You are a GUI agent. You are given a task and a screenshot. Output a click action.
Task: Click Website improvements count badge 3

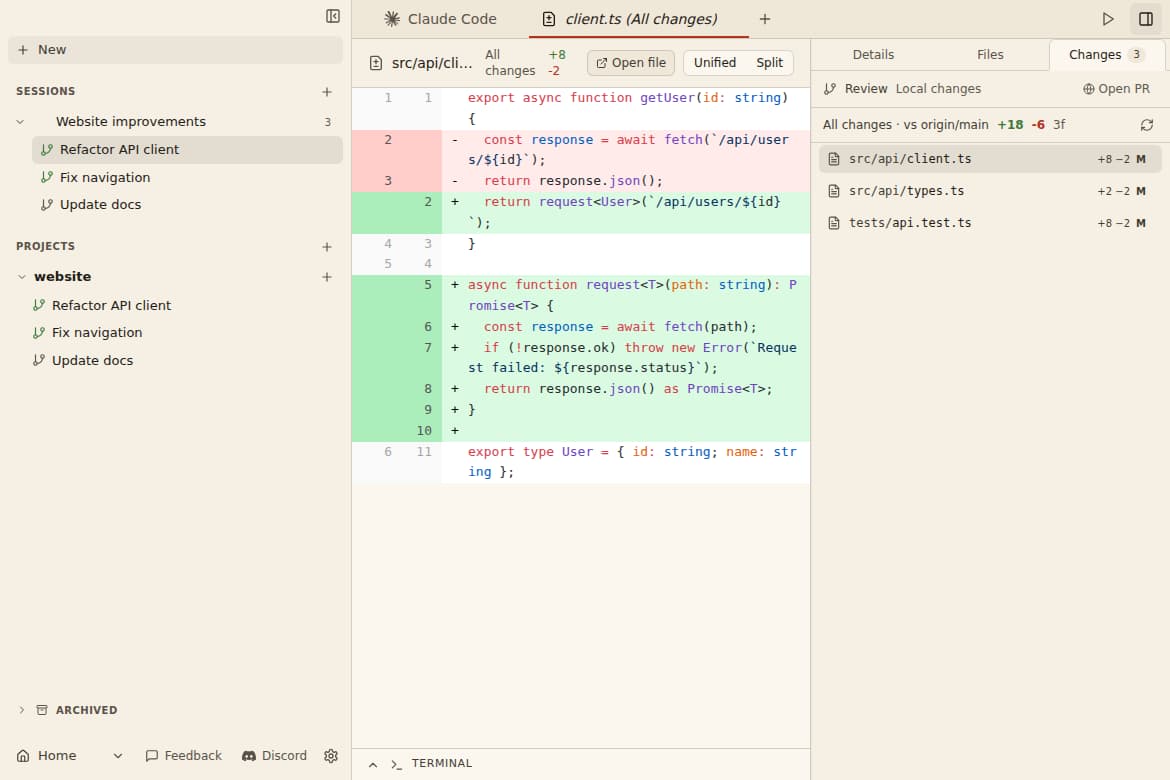[328, 122]
